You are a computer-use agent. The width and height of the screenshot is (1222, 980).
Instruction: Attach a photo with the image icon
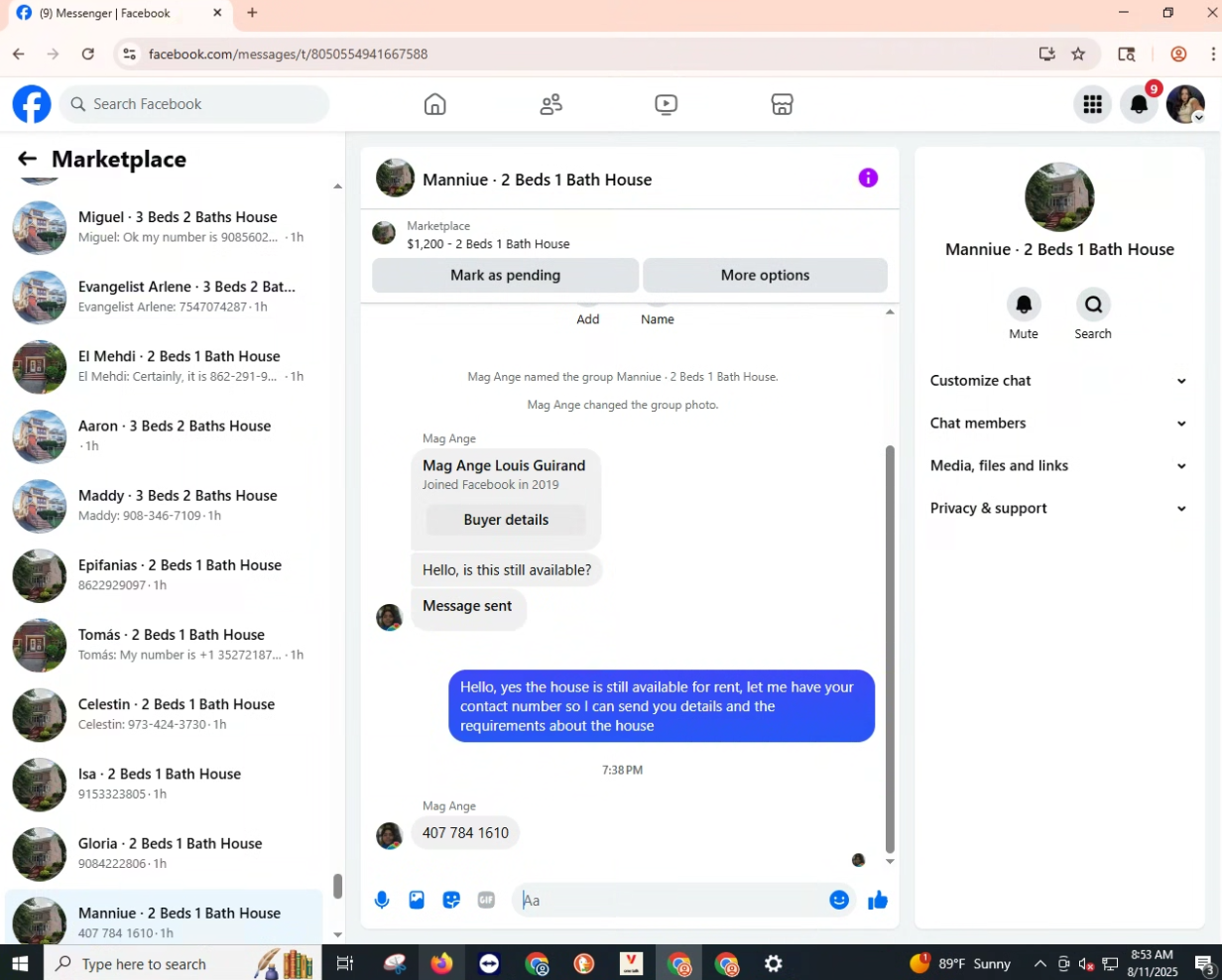(x=417, y=900)
